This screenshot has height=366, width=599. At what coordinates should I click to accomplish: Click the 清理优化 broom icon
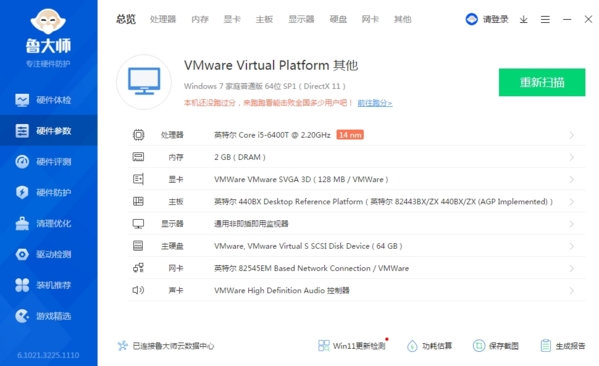(x=22, y=223)
